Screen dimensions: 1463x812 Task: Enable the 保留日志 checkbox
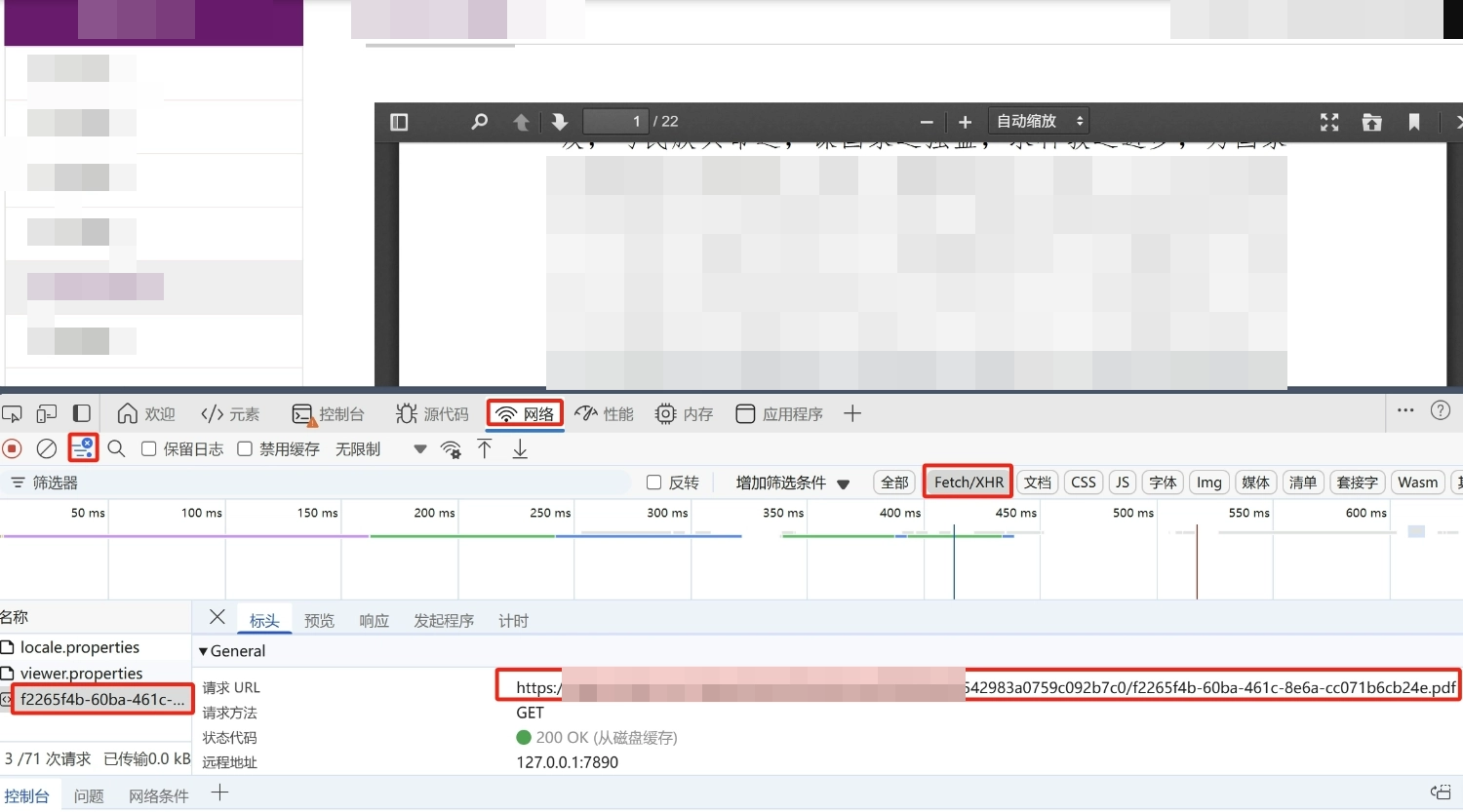(149, 448)
